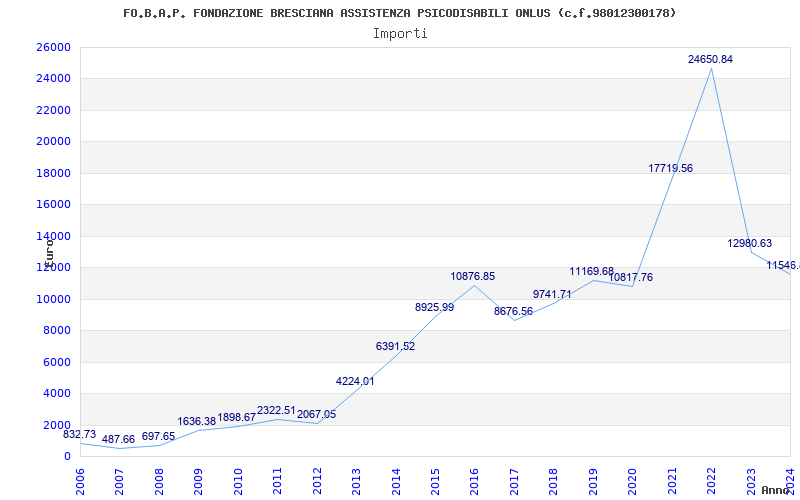Click the data label 9741.71
800x500 pixels.
click(x=552, y=294)
